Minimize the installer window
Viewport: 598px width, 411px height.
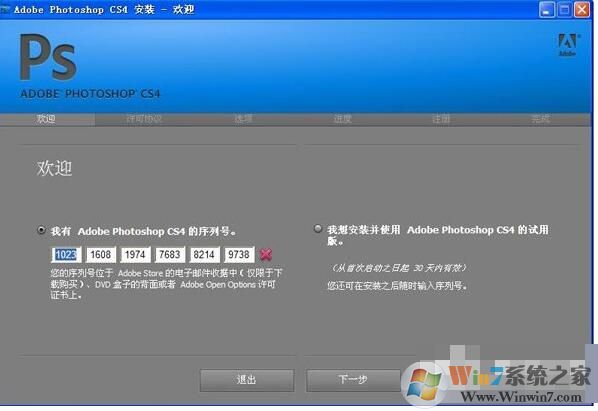[x=547, y=10]
